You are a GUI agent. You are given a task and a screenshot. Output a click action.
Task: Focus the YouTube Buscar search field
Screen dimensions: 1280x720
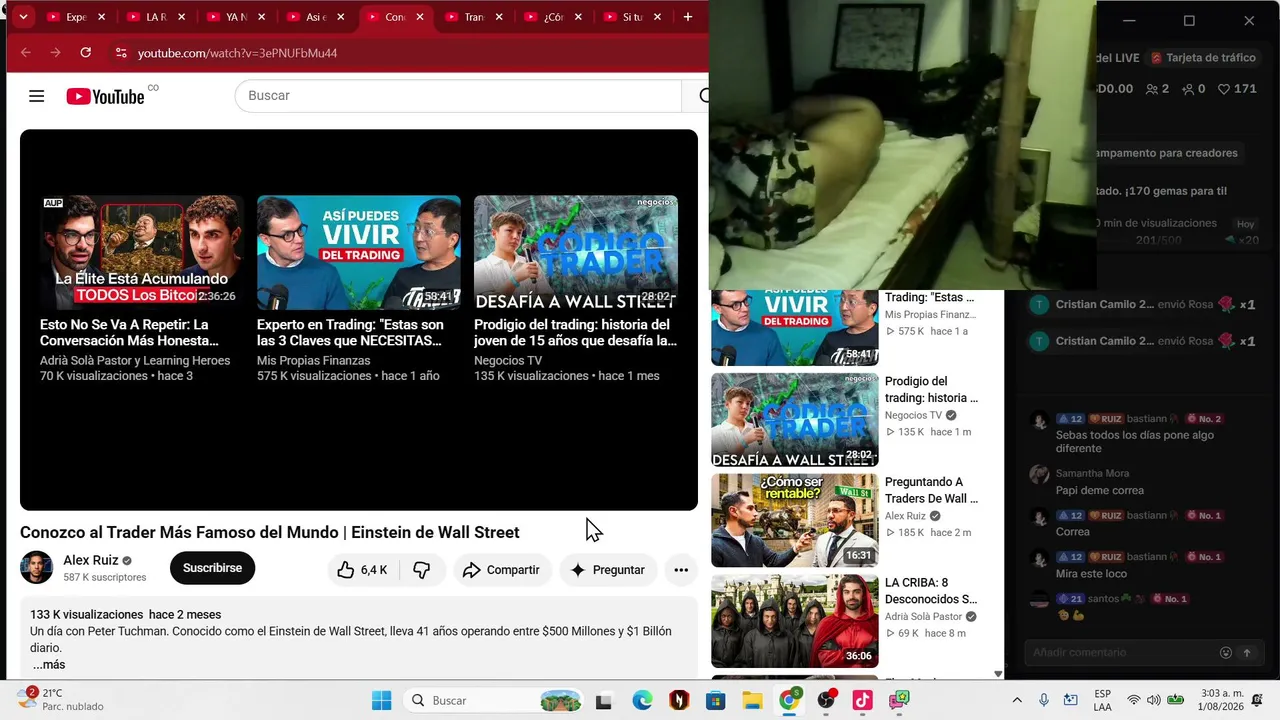tap(458, 96)
